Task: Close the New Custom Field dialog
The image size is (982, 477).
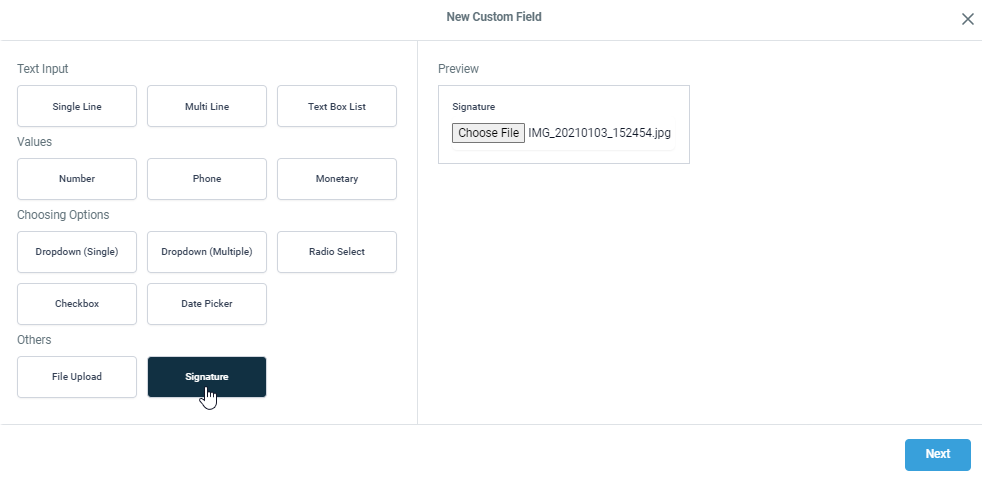Action: [967, 19]
